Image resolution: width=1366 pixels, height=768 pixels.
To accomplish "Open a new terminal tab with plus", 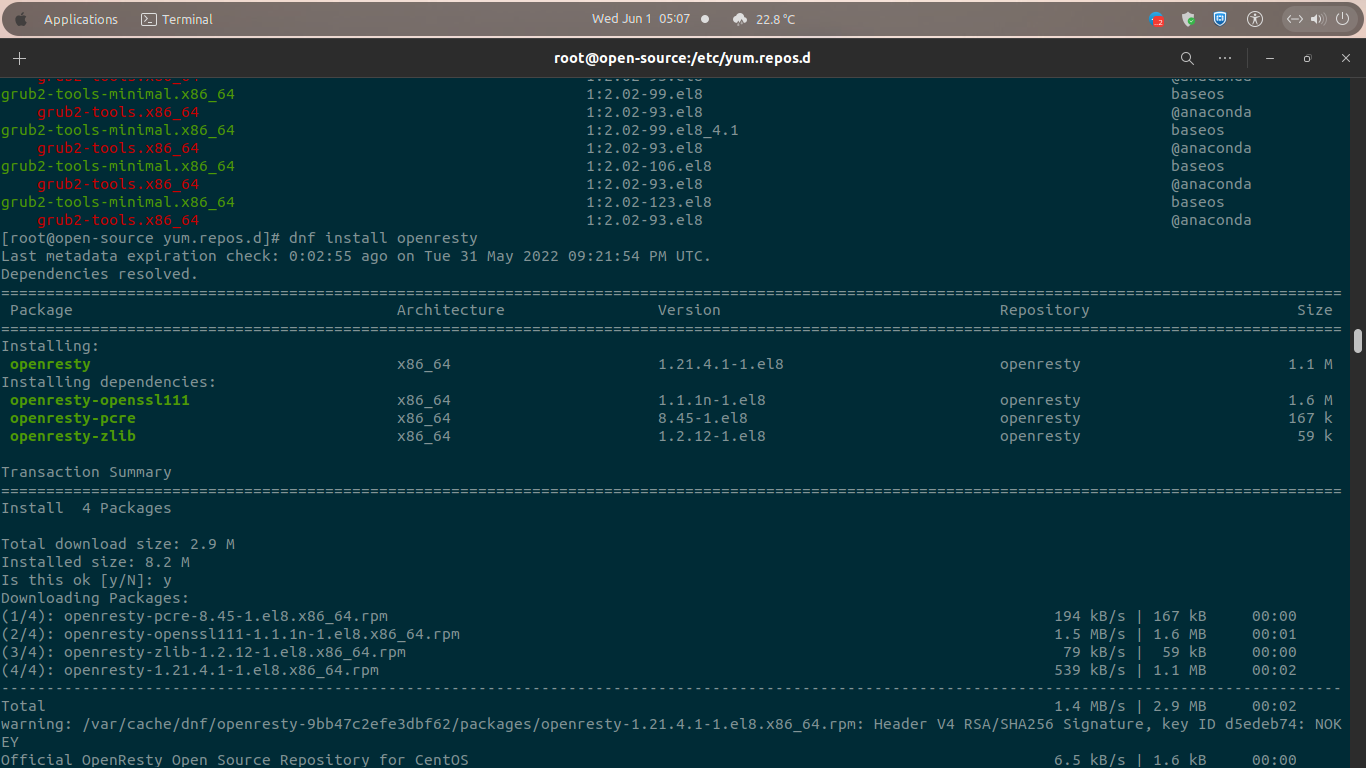I will click(x=19, y=58).
